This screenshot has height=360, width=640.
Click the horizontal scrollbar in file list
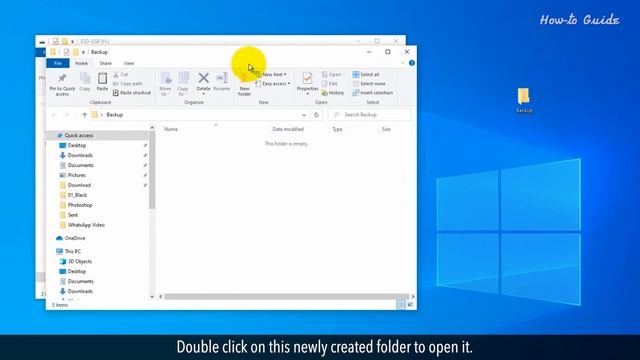[287, 296]
